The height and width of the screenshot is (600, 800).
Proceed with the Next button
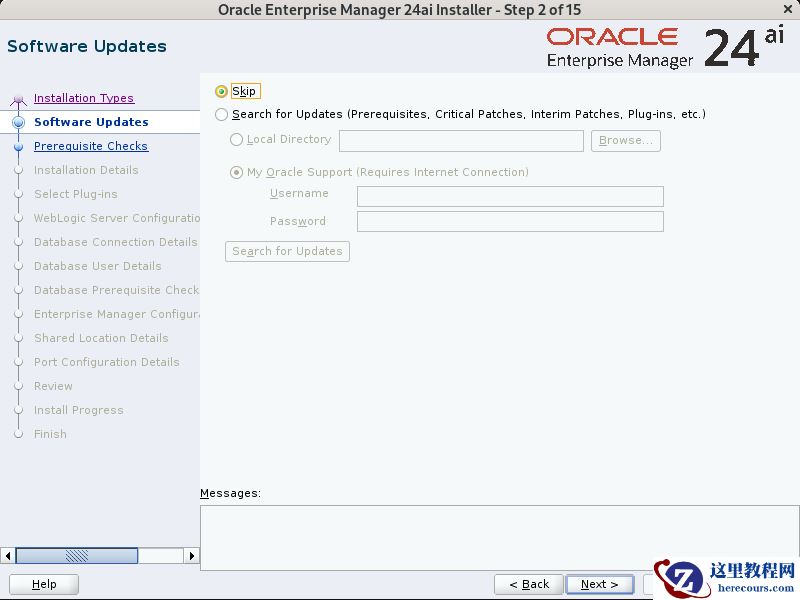(x=599, y=584)
